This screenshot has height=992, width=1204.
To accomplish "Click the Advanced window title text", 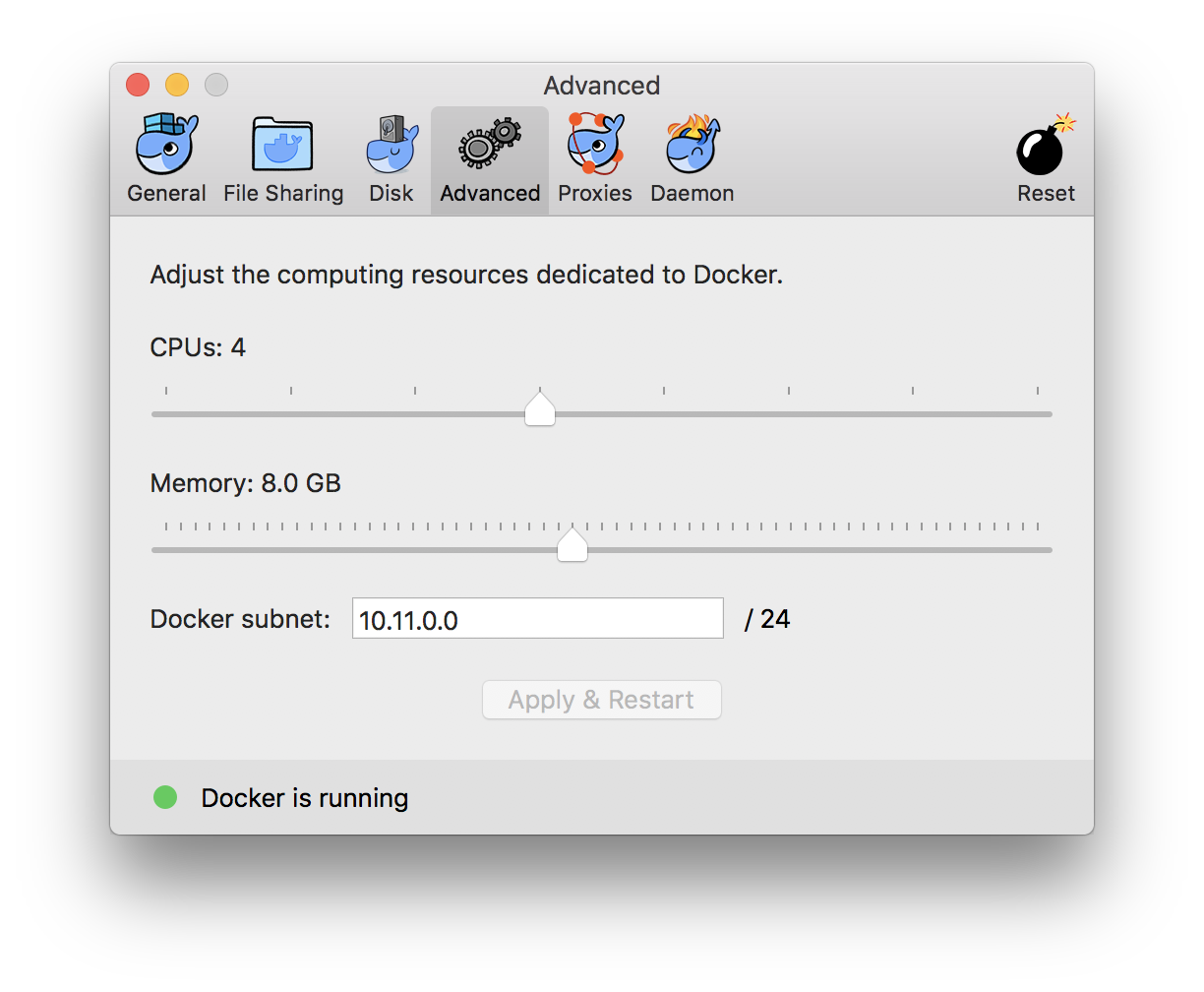I will click(x=601, y=86).
